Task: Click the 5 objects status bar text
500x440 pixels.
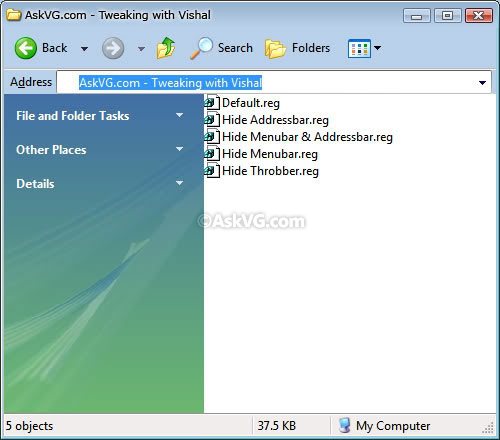Action: click(x=30, y=426)
